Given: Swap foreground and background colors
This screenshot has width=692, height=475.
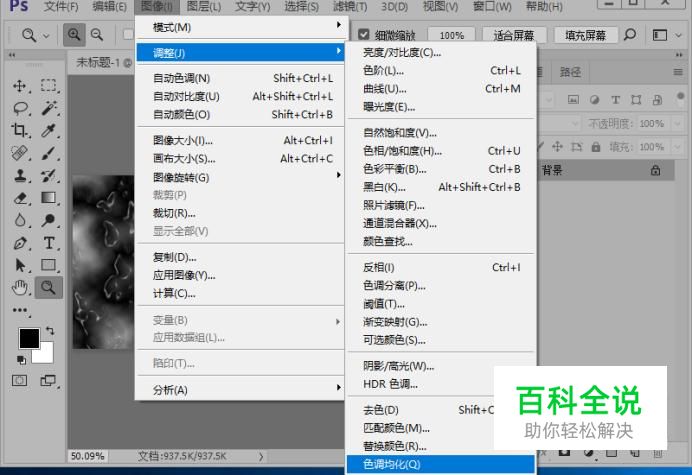Looking at the screenshot, I should (x=50, y=331).
